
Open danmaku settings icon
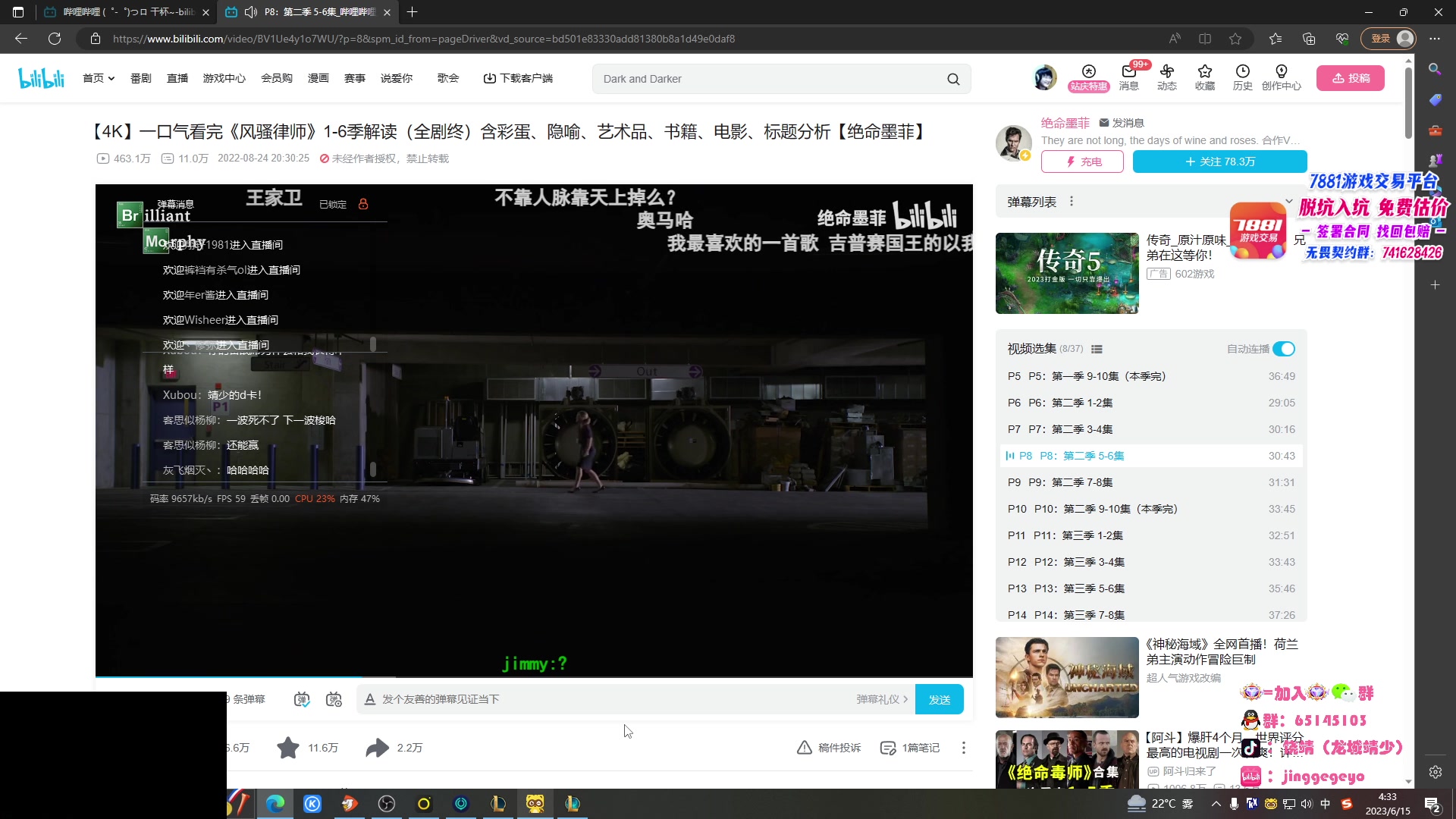(x=334, y=699)
